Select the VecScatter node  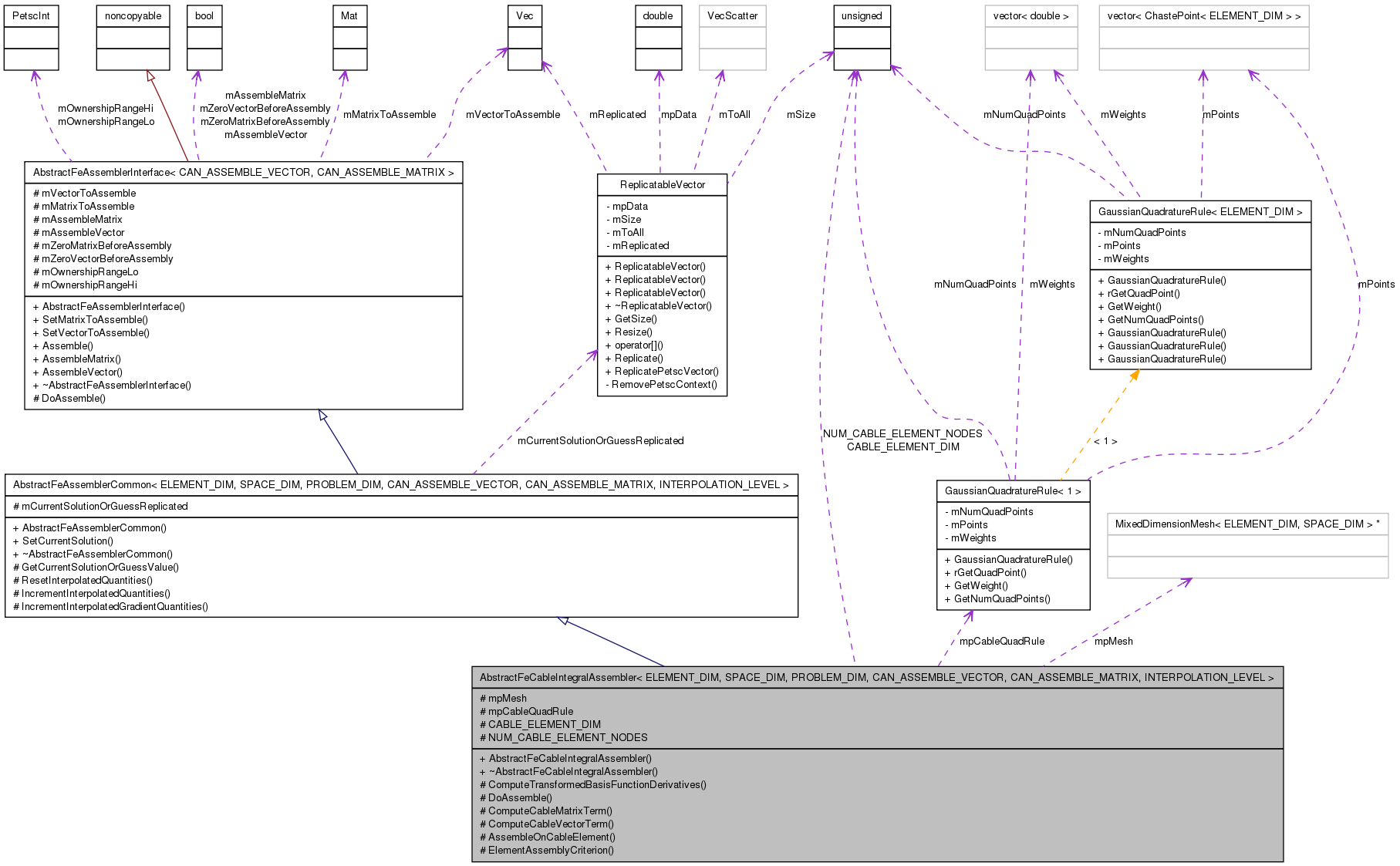pyautogui.click(x=732, y=38)
